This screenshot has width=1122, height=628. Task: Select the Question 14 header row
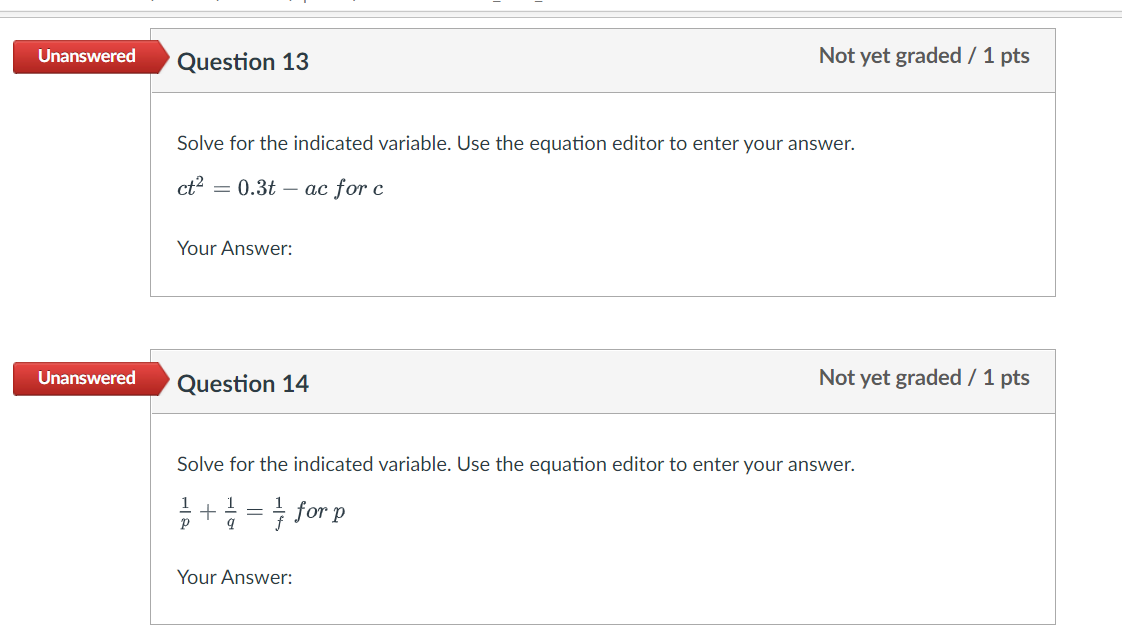600,382
